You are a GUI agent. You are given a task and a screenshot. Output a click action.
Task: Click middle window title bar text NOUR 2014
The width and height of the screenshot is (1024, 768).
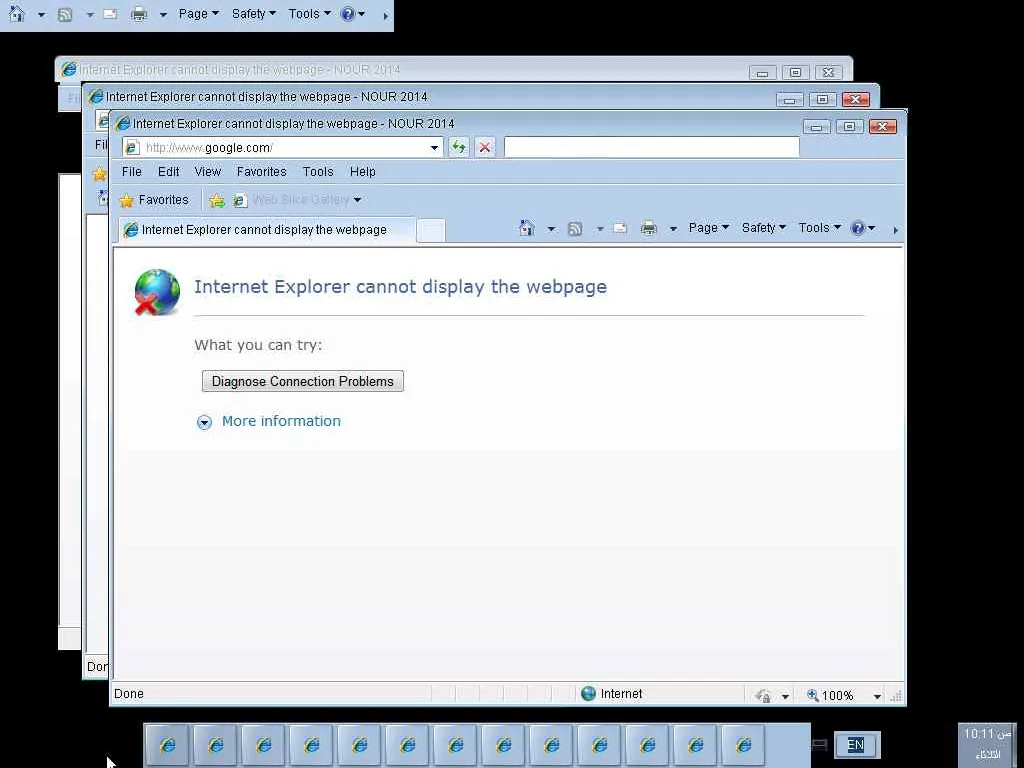(x=394, y=97)
